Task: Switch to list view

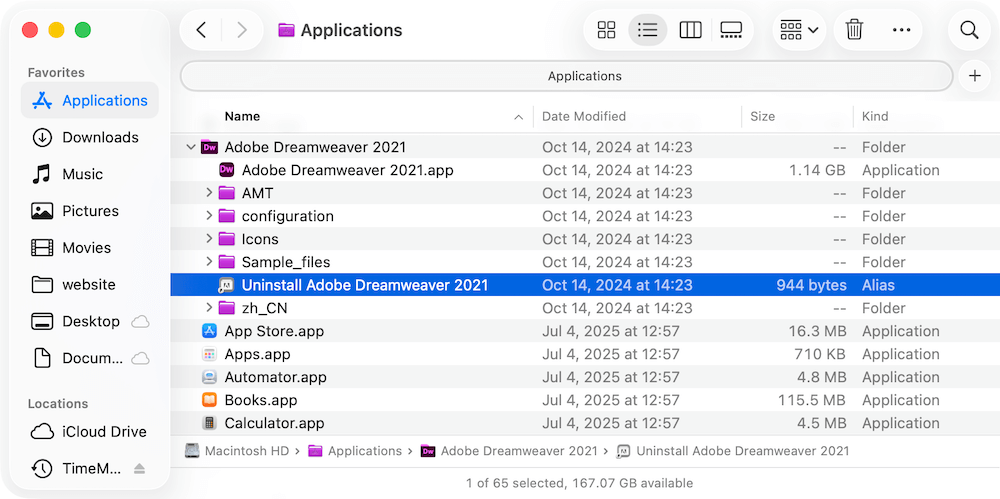Action: [647, 30]
